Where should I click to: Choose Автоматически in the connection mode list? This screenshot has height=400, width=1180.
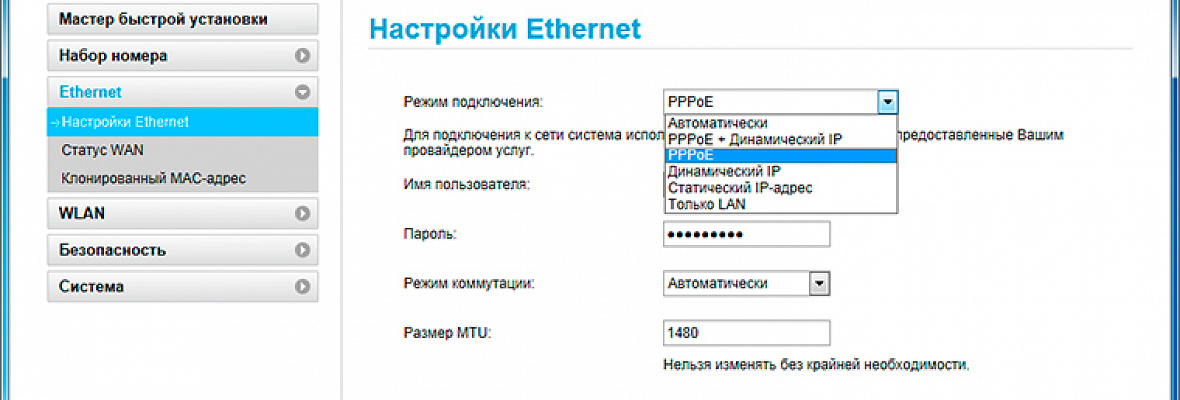point(780,123)
